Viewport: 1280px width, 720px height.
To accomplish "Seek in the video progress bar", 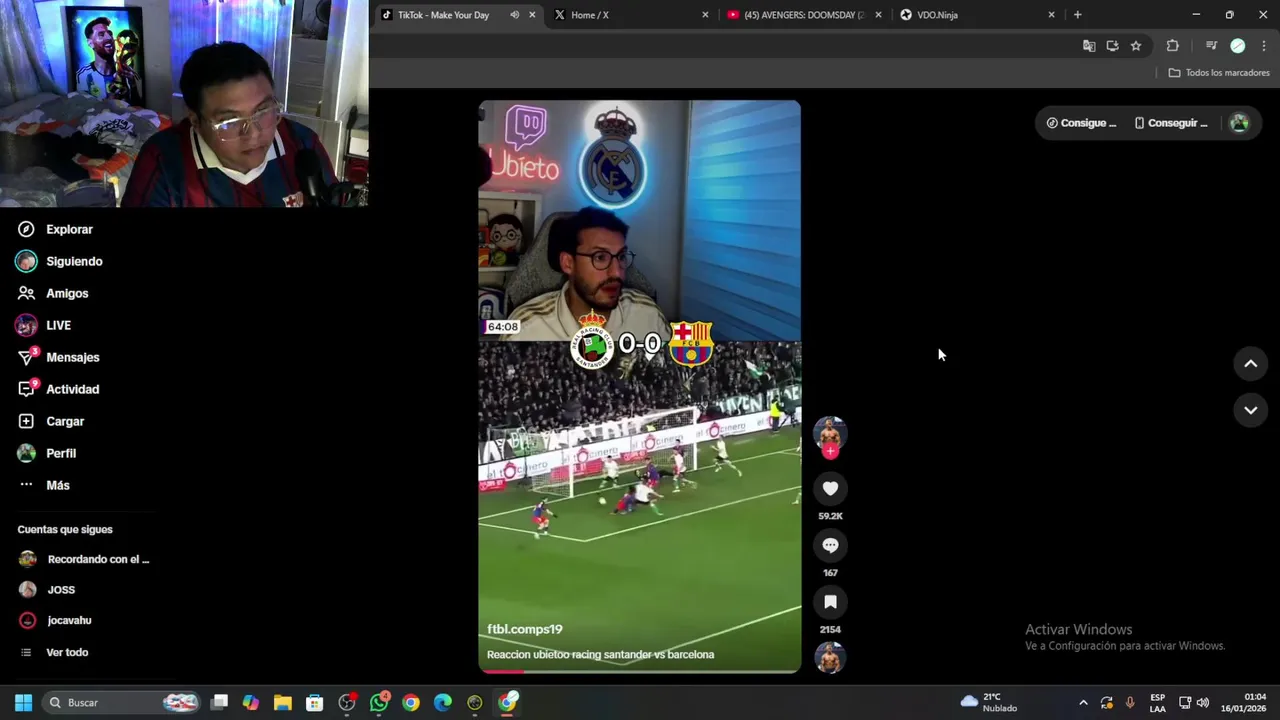I will click(x=639, y=671).
